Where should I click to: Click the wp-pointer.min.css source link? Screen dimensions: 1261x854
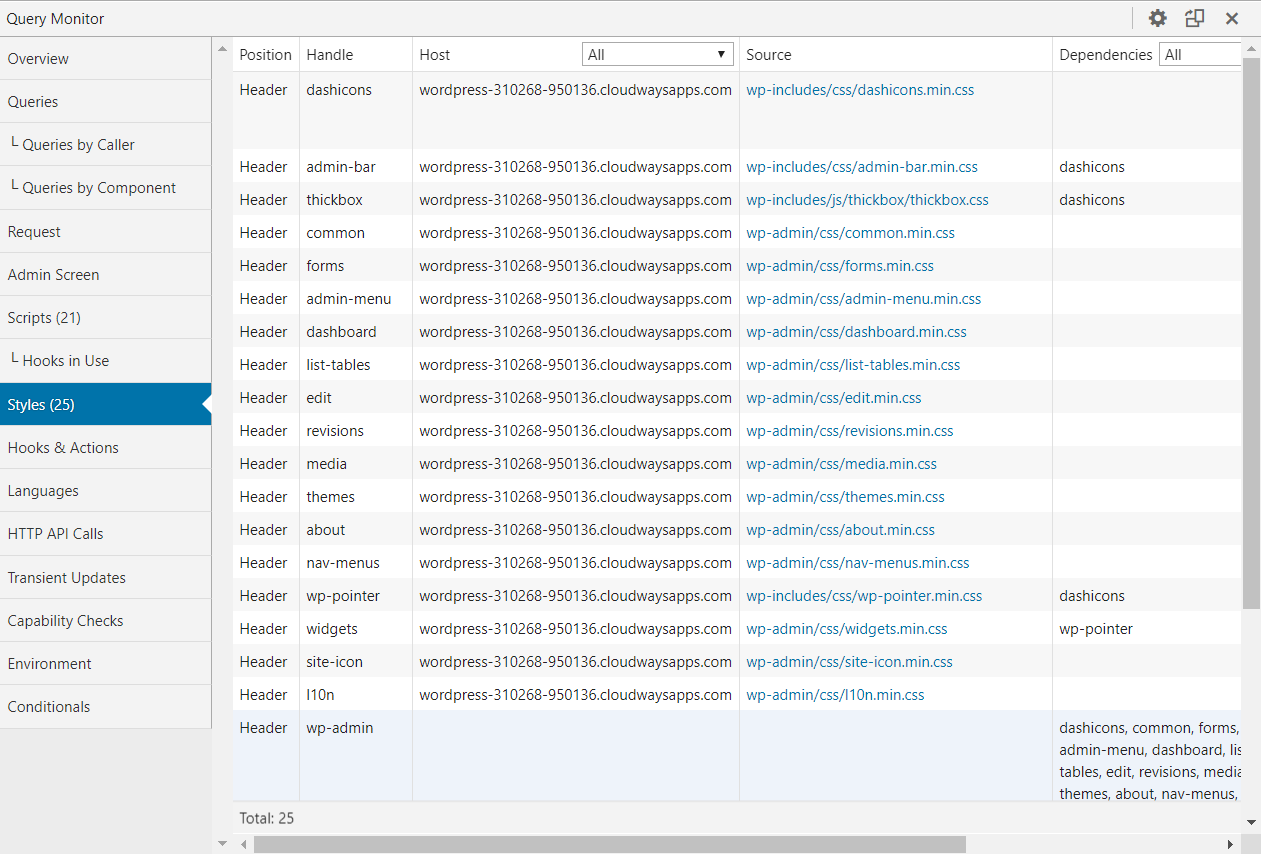pos(864,596)
